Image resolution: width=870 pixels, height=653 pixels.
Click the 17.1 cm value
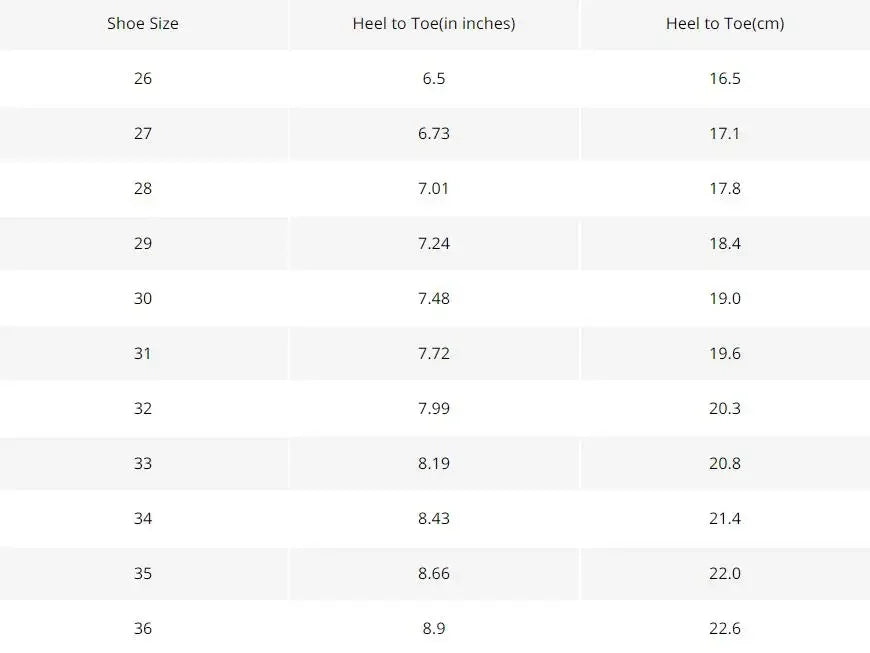(x=725, y=133)
